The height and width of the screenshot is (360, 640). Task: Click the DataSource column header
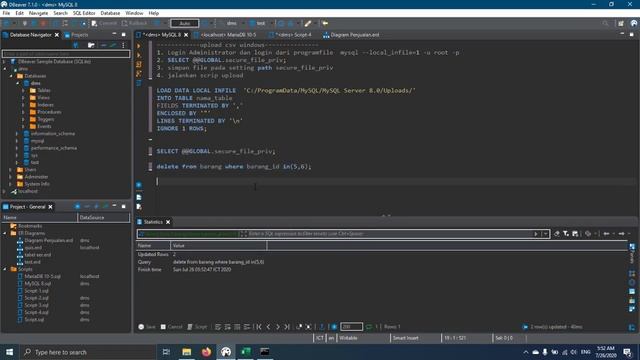104,218
